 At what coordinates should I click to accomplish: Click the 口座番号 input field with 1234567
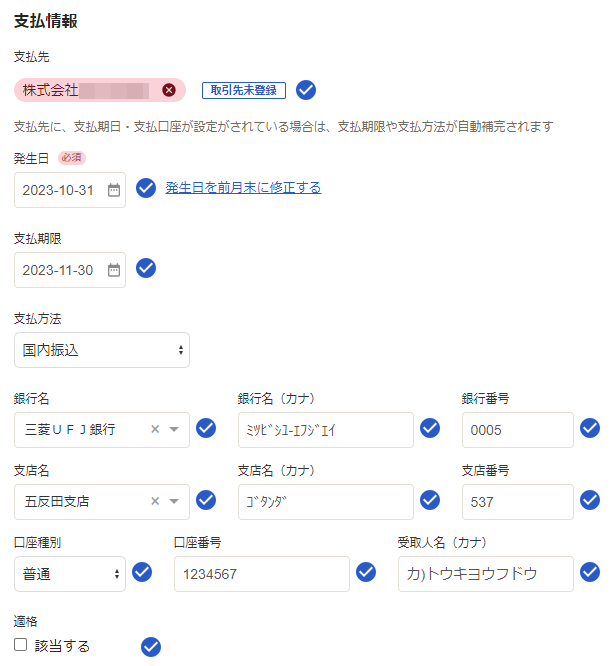(261, 574)
